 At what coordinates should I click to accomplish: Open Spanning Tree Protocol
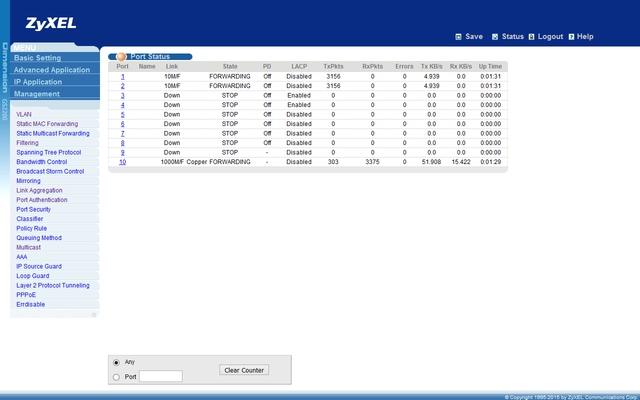pyautogui.click(x=49, y=153)
